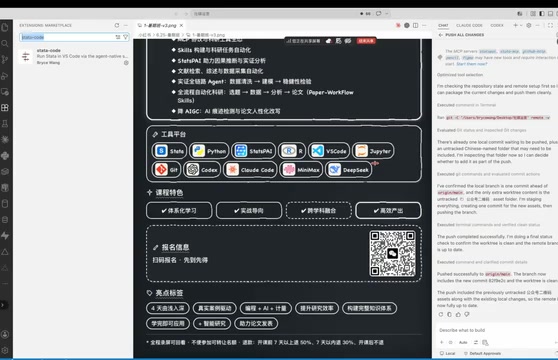Image resolution: width=558 pixels, height=360 pixels.
Task: Click the Start them now link
Action: click(x=472, y=64)
